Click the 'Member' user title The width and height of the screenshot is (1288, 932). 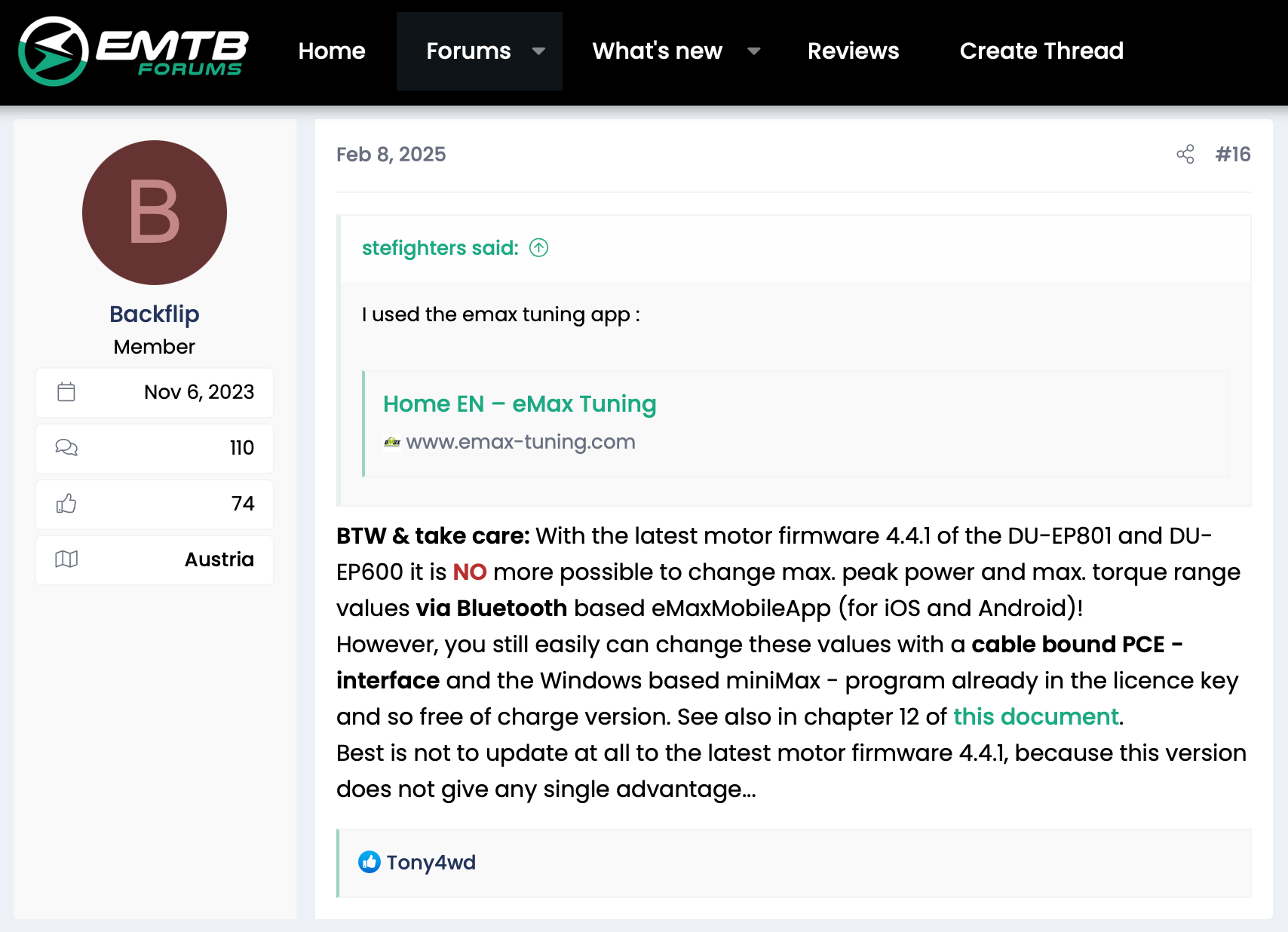click(155, 347)
